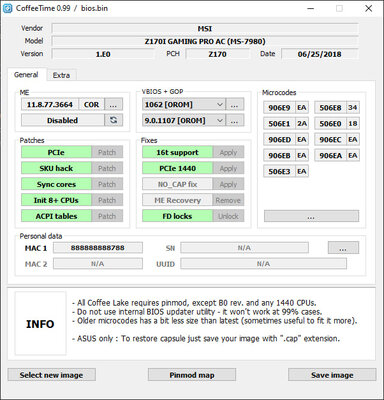
Task: Click browse button beside GOP 9.0.1107 dropdown
Action: coord(235,120)
